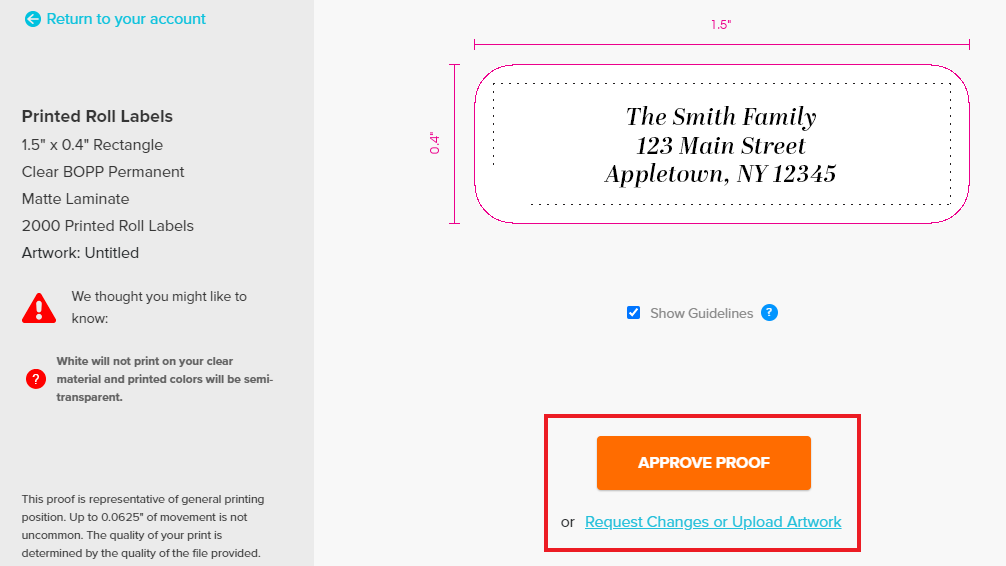1006x566 pixels.
Task: Open Request Changes or Upload Artwork link
Action: point(713,522)
